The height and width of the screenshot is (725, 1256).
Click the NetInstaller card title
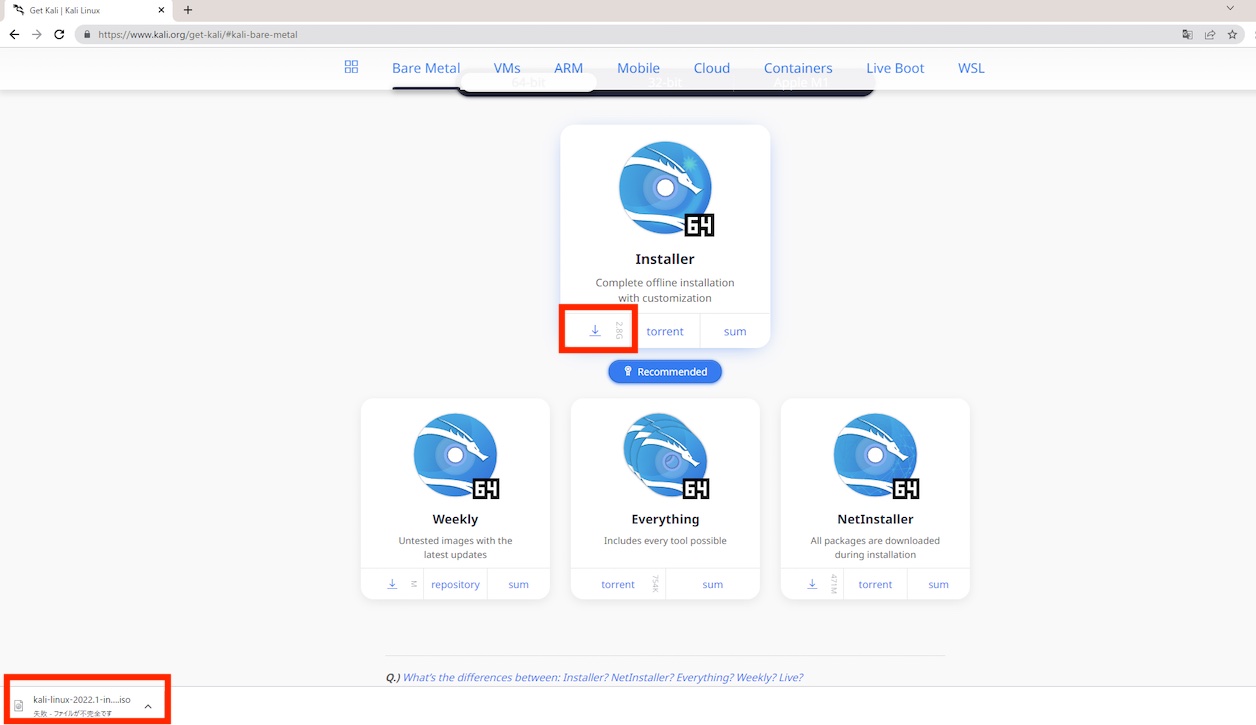tap(875, 519)
